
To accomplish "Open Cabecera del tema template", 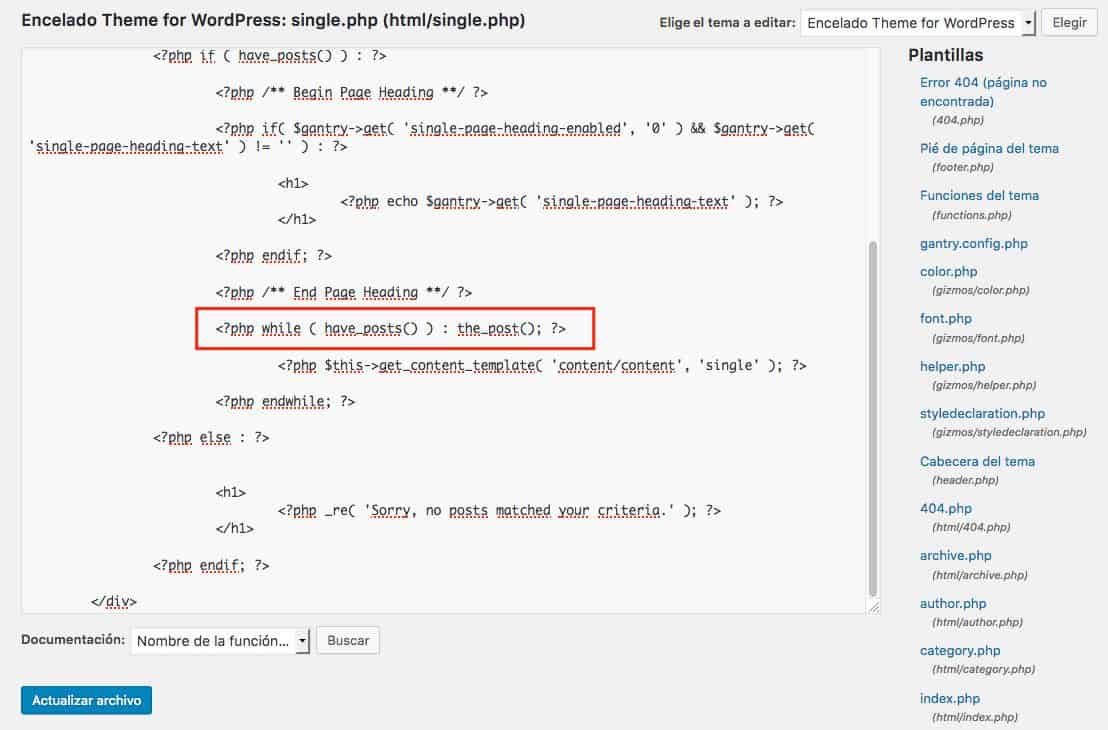I will (x=977, y=461).
